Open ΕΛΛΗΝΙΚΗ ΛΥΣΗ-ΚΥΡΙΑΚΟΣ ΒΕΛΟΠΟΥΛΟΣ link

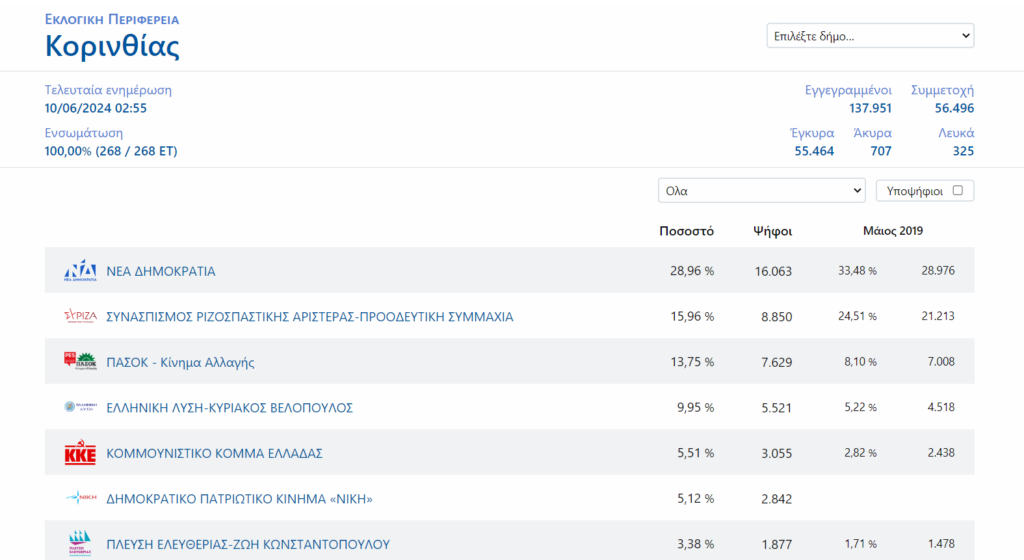point(229,408)
